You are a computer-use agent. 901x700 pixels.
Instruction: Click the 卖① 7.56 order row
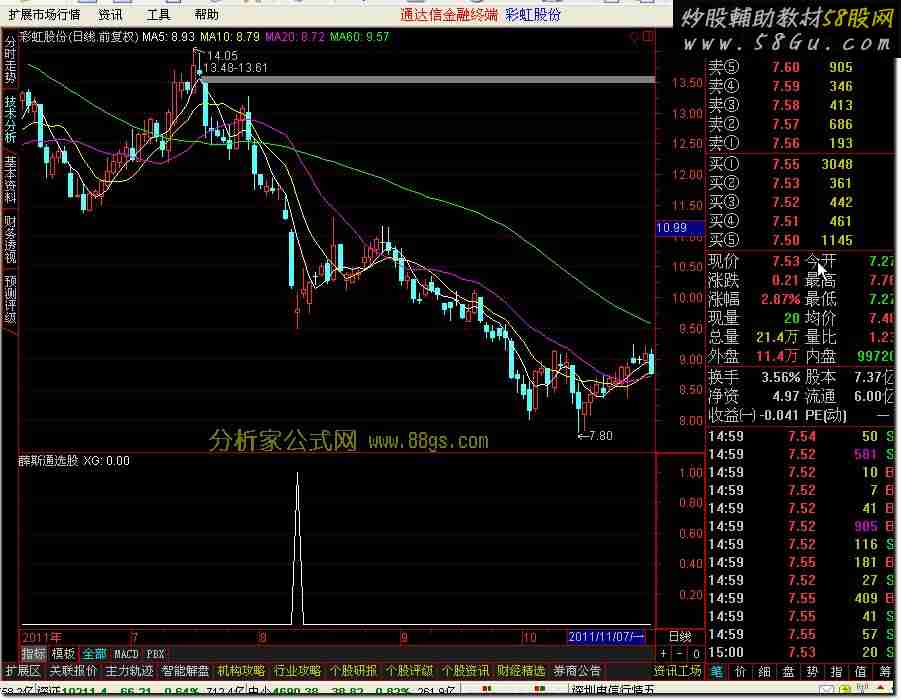point(800,143)
